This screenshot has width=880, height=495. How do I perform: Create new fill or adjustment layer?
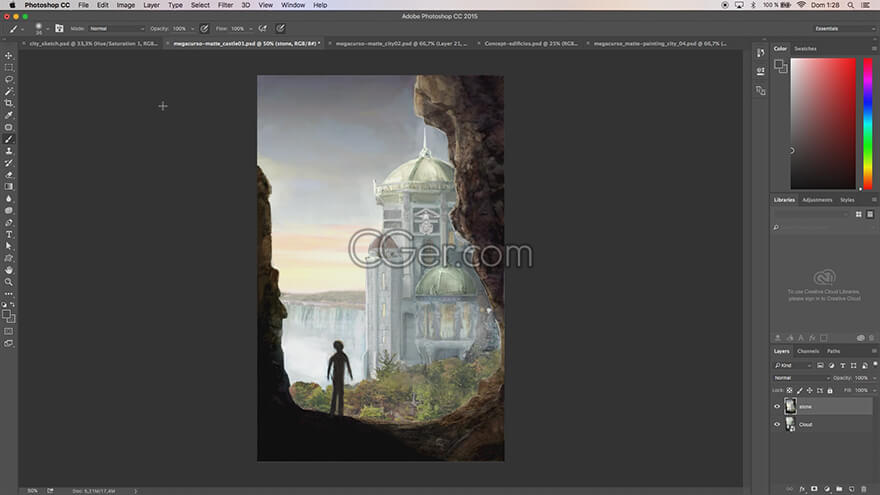[827, 489]
